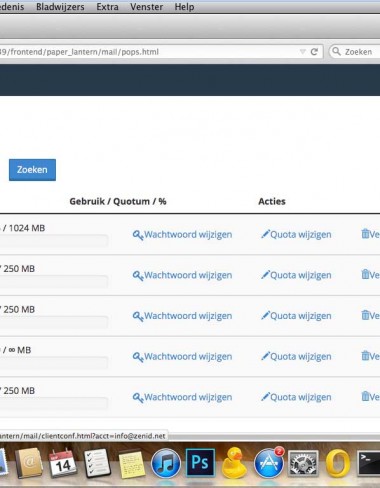This screenshot has height=488, width=380.
Task: Click the blue Zoeken button
Action: [32, 170]
